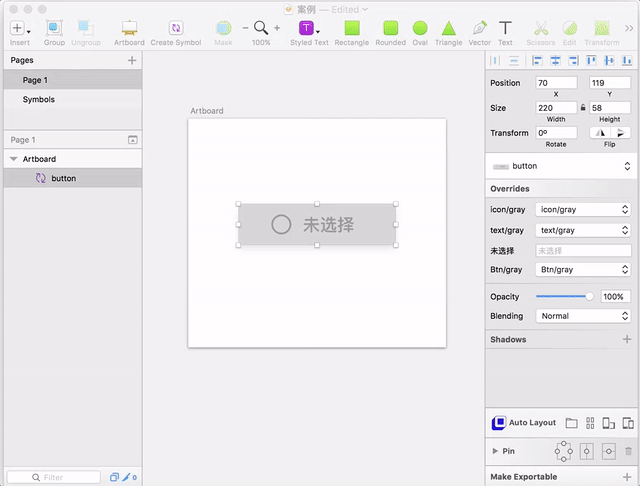The width and height of the screenshot is (640, 486).
Task: Open the Btn/gray override dropdown
Action: (583, 269)
